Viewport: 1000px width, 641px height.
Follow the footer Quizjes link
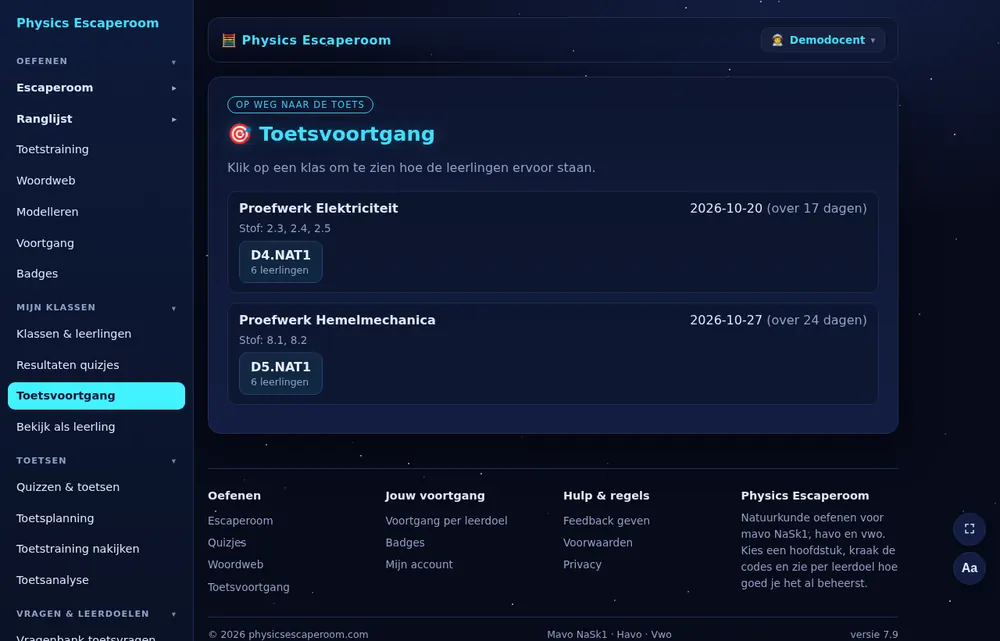pyautogui.click(x=227, y=542)
